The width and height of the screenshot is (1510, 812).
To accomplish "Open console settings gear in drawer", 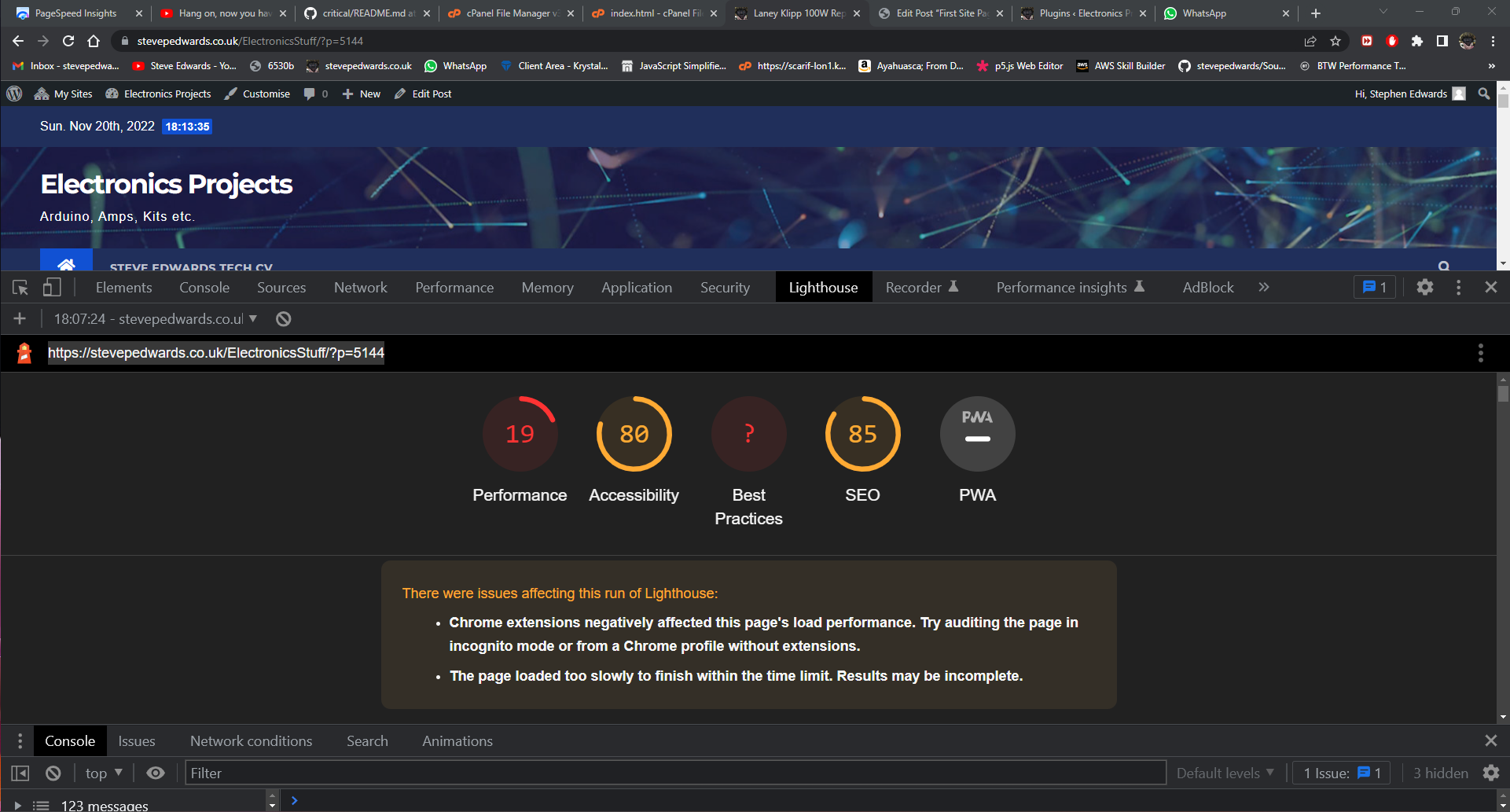I will [1490, 773].
